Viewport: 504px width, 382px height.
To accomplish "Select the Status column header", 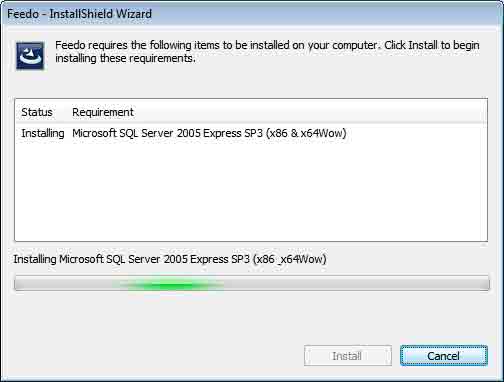I will [x=37, y=112].
